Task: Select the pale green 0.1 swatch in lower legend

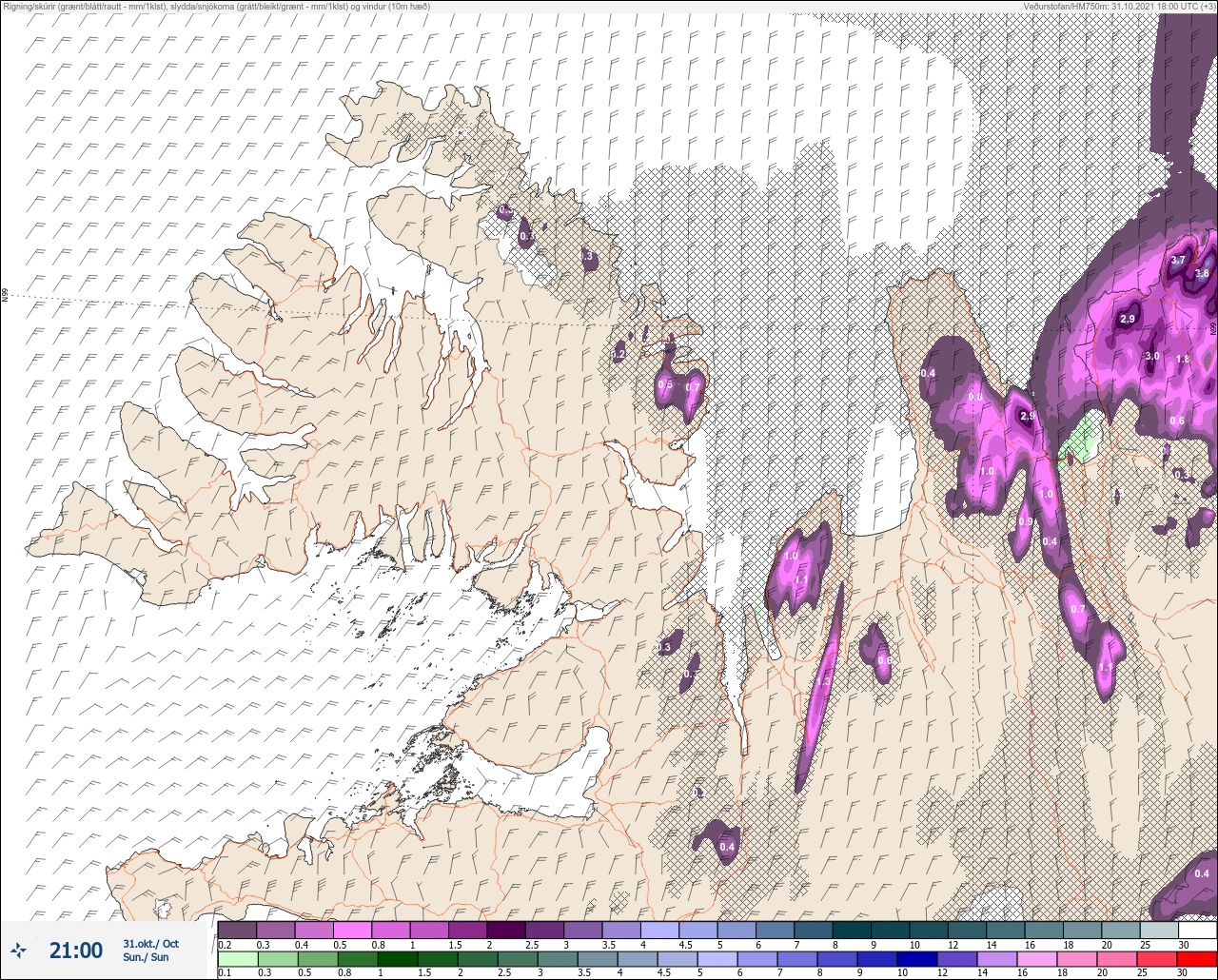Action: point(237,959)
